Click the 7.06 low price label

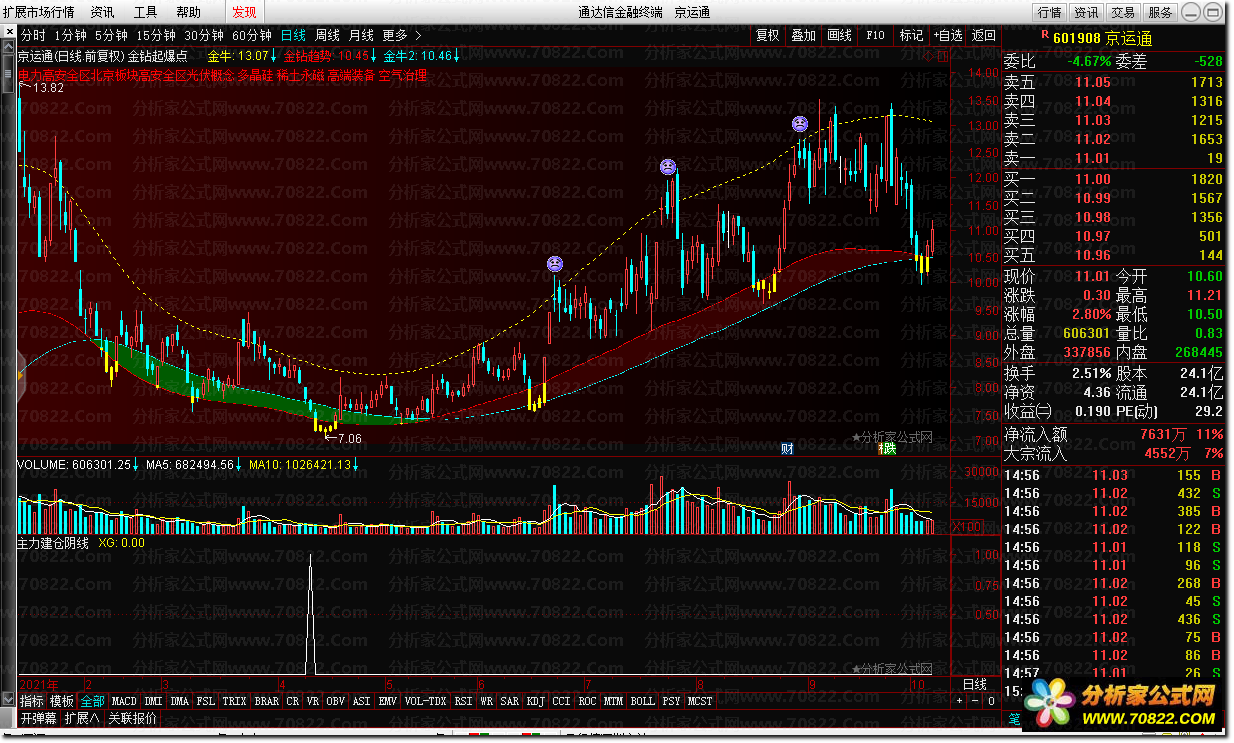350,438
